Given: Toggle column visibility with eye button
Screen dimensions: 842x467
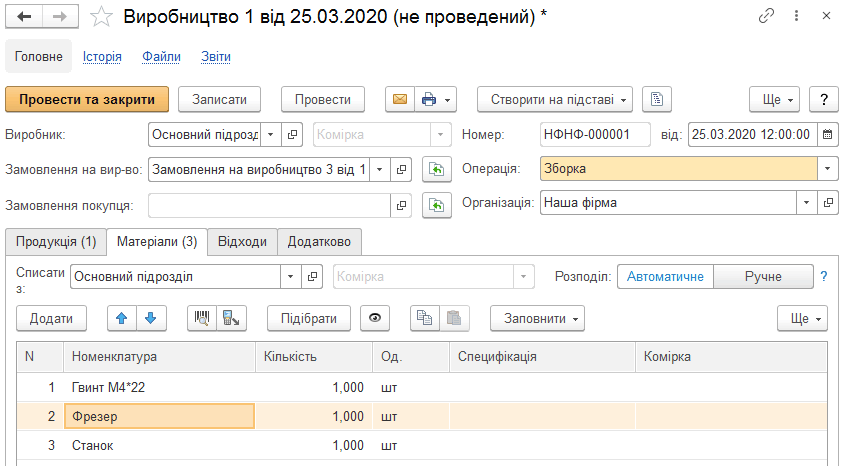Looking at the screenshot, I should click(375, 318).
